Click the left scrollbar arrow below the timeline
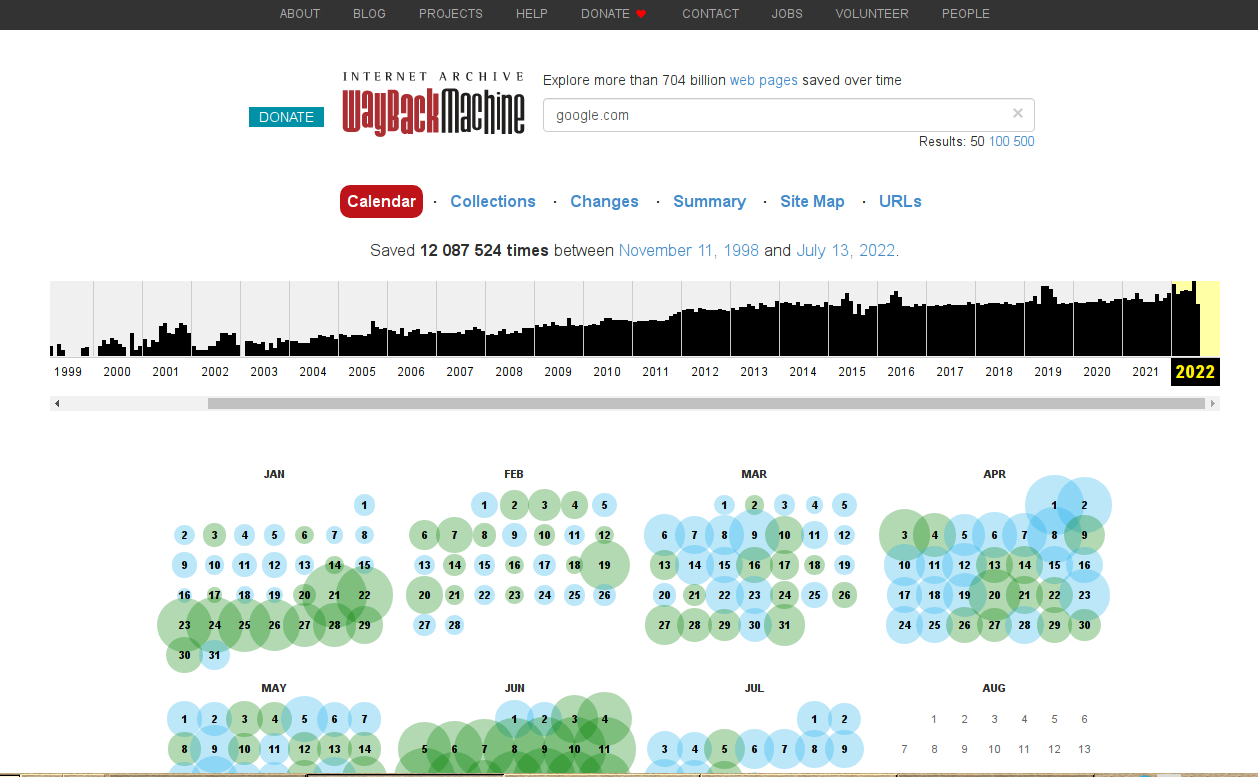 point(58,403)
